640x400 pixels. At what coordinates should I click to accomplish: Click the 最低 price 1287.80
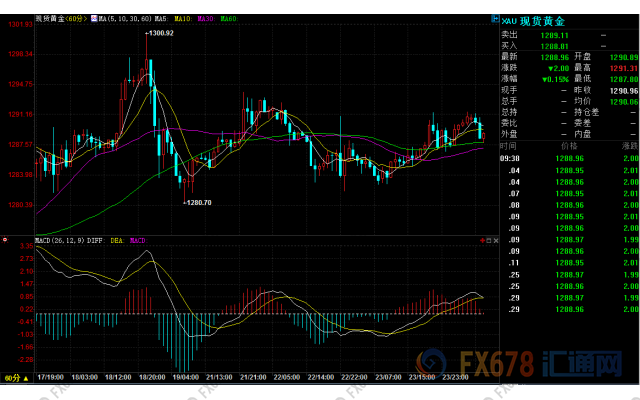(x=624, y=79)
